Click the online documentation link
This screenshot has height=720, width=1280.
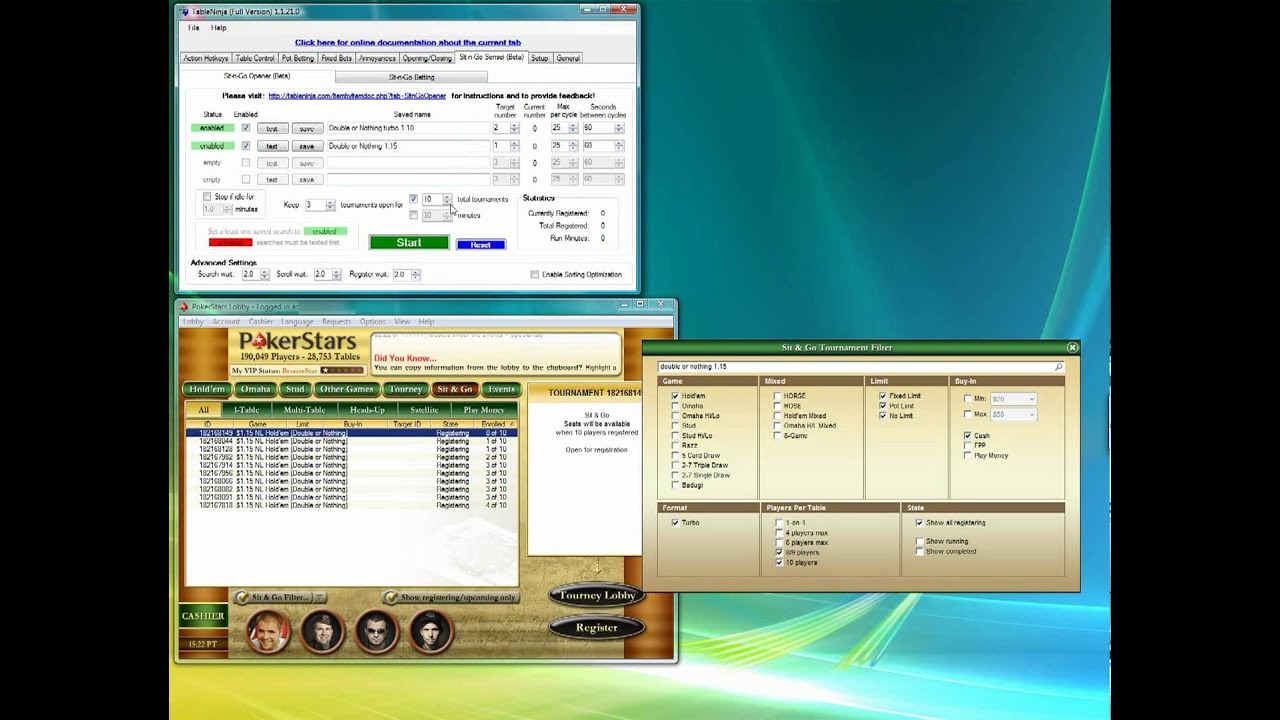pos(408,43)
